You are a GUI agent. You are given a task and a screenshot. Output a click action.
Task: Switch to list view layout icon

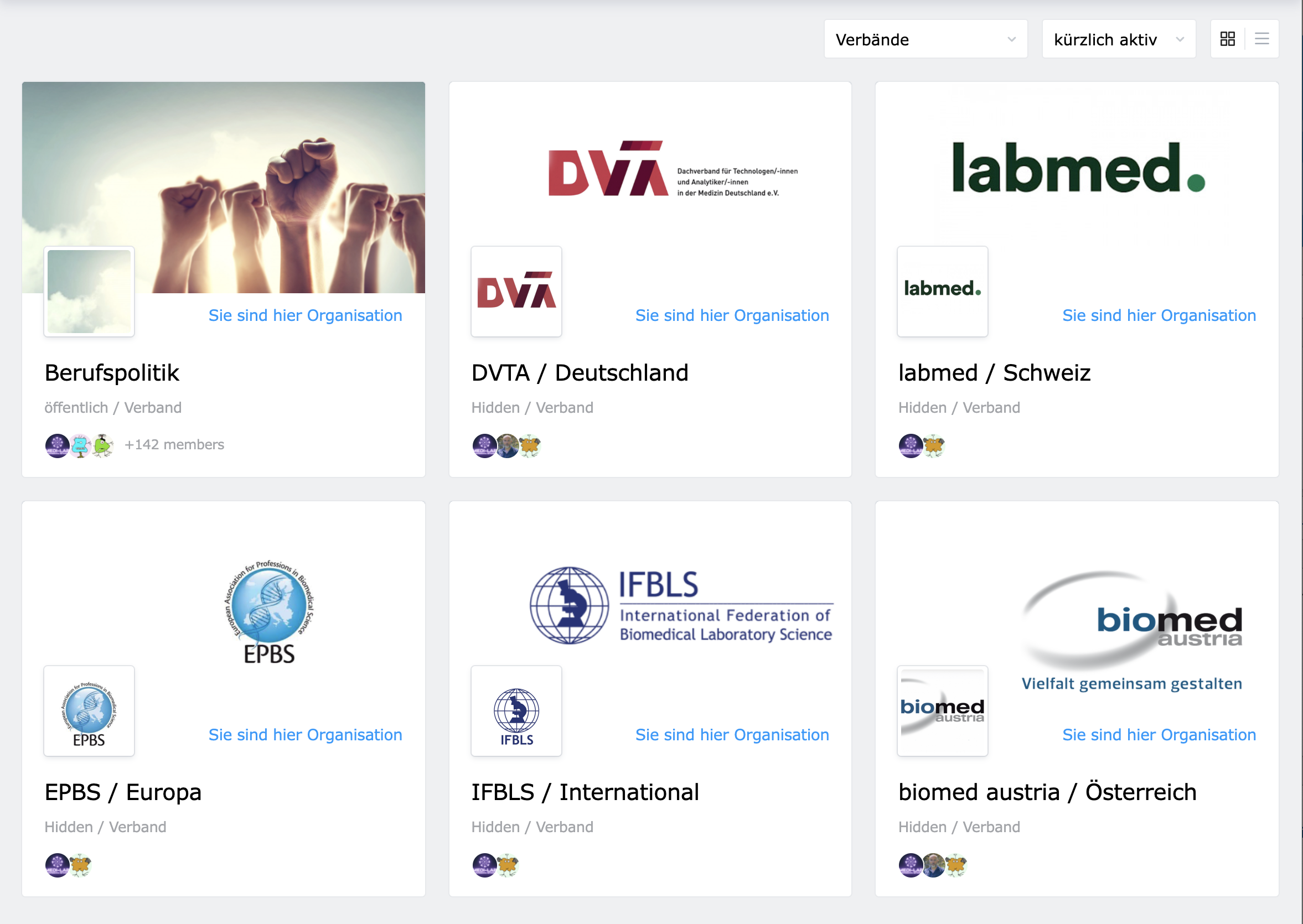[x=1261, y=39]
